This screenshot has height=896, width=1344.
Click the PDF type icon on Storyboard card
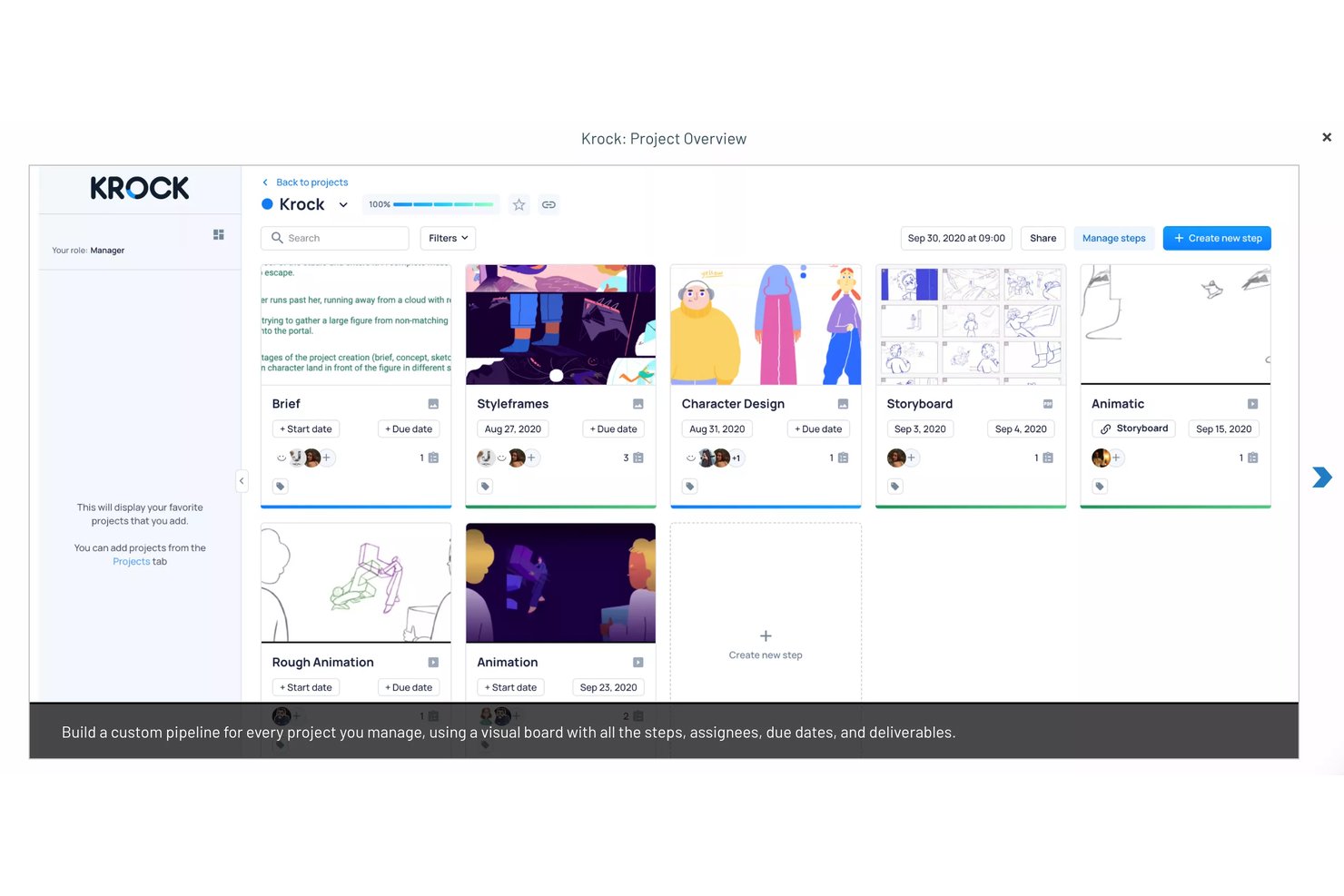pyautogui.click(x=1048, y=404)
